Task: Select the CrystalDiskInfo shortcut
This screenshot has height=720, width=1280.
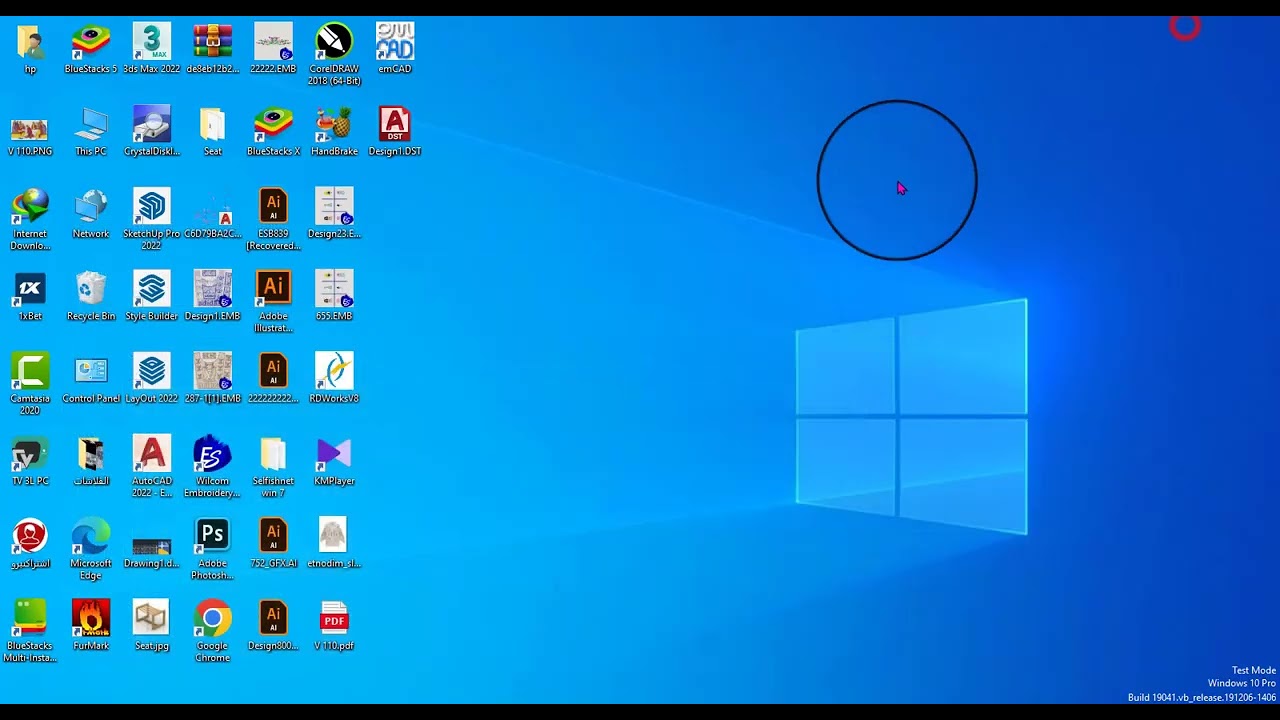Action: click(152, 124)
